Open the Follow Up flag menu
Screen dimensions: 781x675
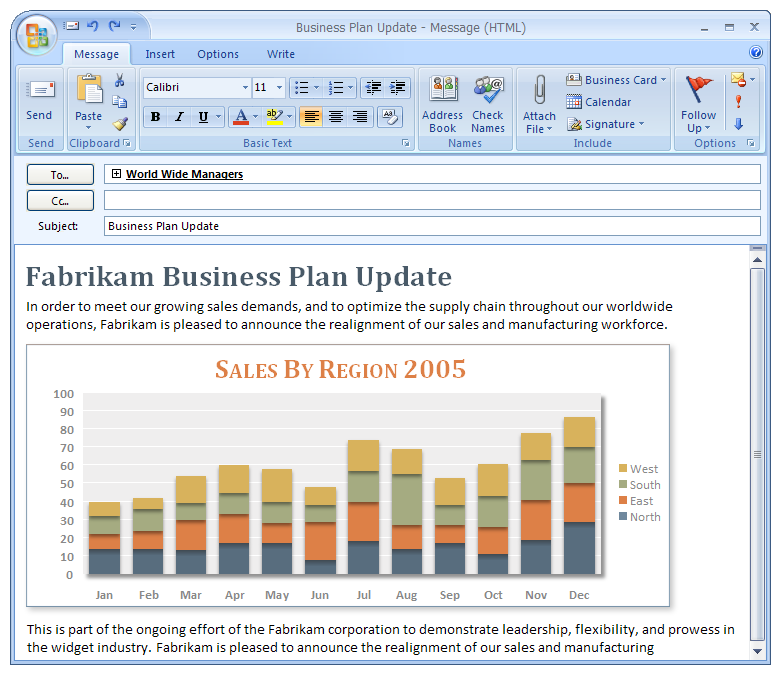tap(698, 104)
